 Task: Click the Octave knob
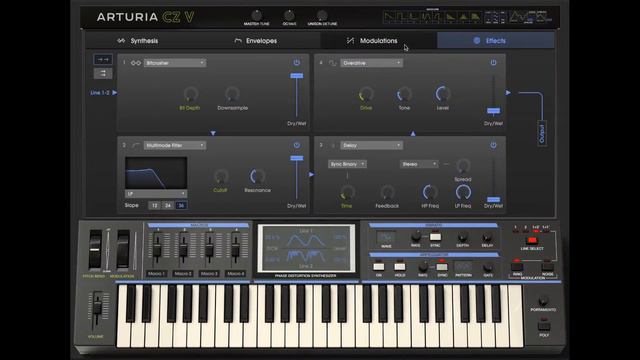[x=289, y=16]
